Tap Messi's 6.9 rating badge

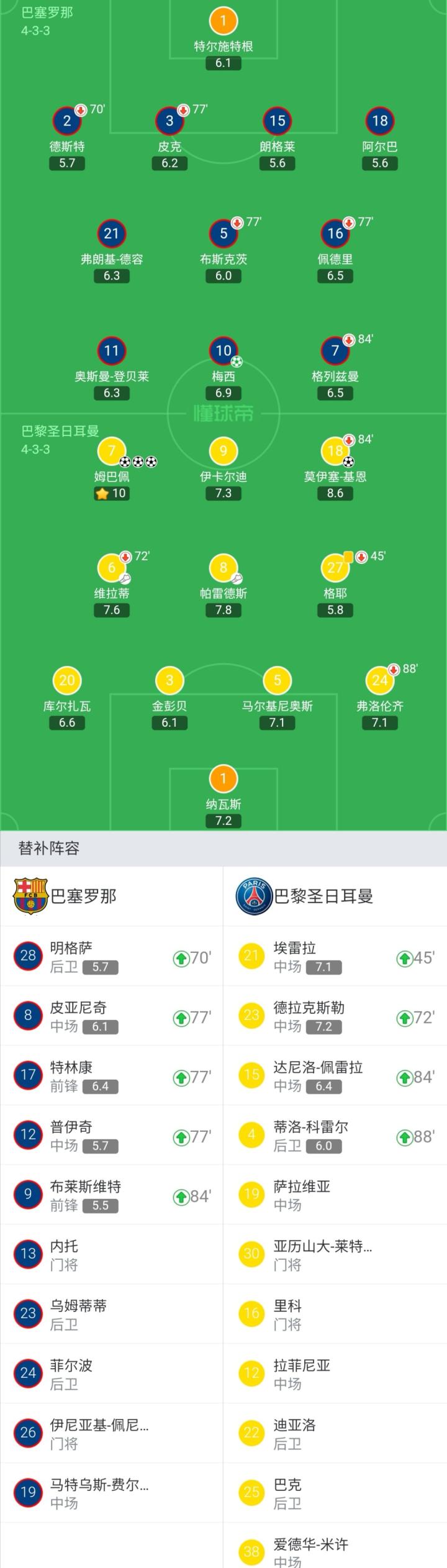click(x=223, y=393)
